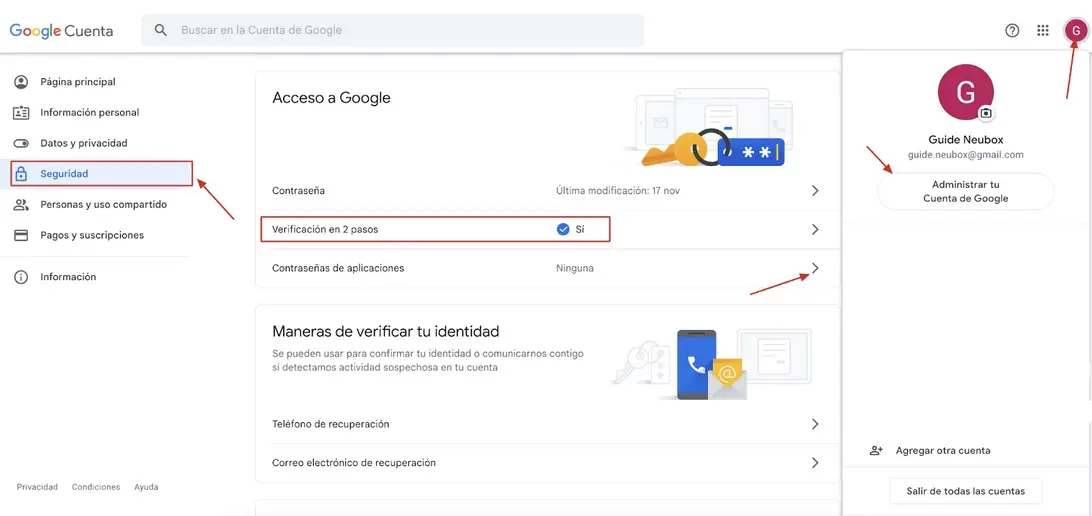
Task: Click the Página principal sidebar icon
Action: pos(22,82)
